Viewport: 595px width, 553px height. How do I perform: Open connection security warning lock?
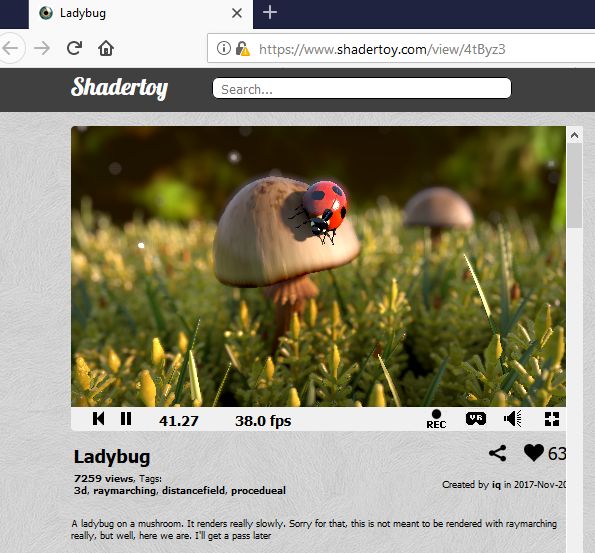click(x=242, y=49)
